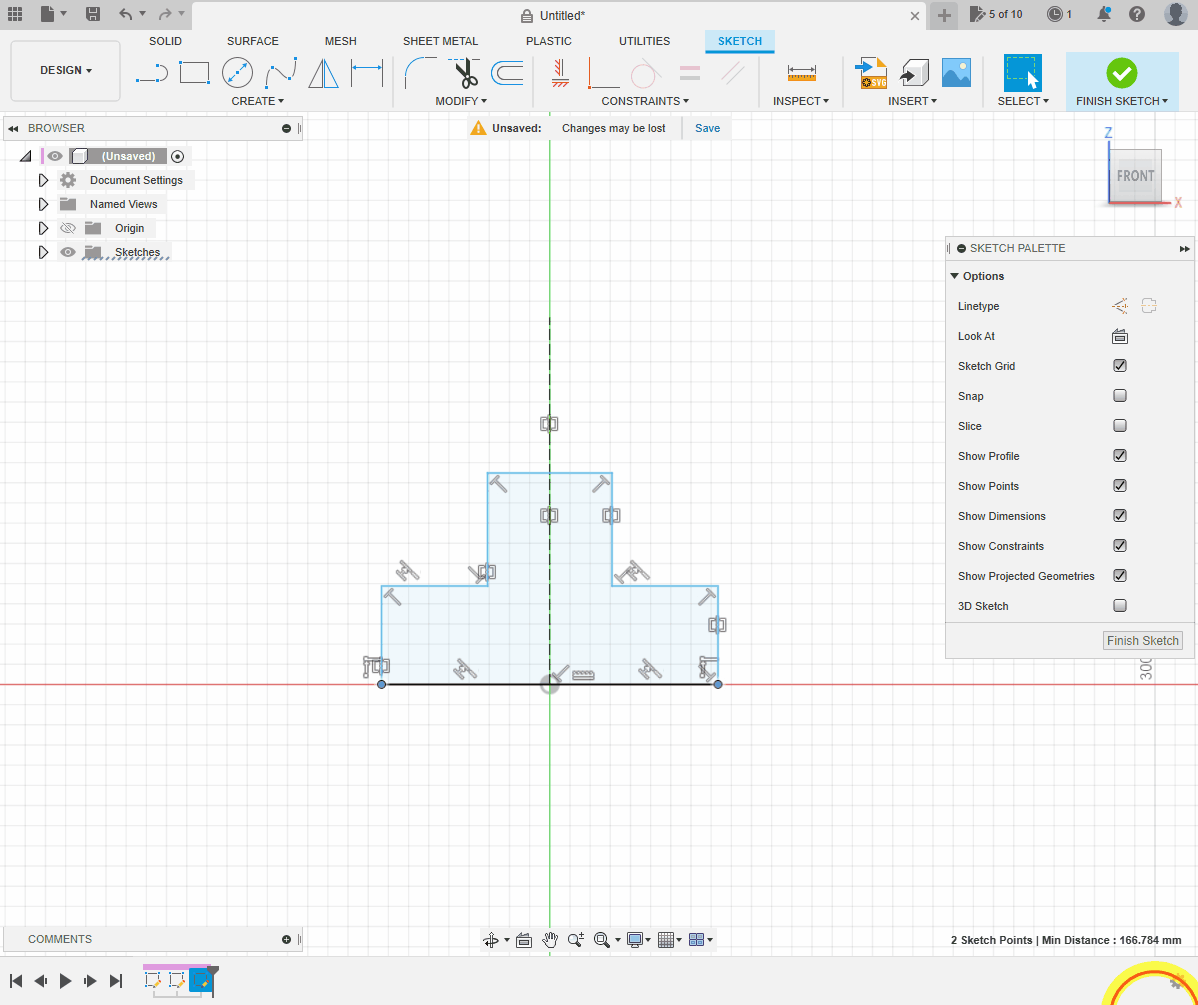Activate the Trim scissors tool

[465, 73]
